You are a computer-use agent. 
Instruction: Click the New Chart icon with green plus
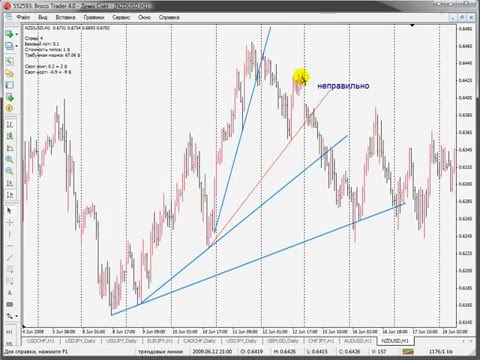9,34
